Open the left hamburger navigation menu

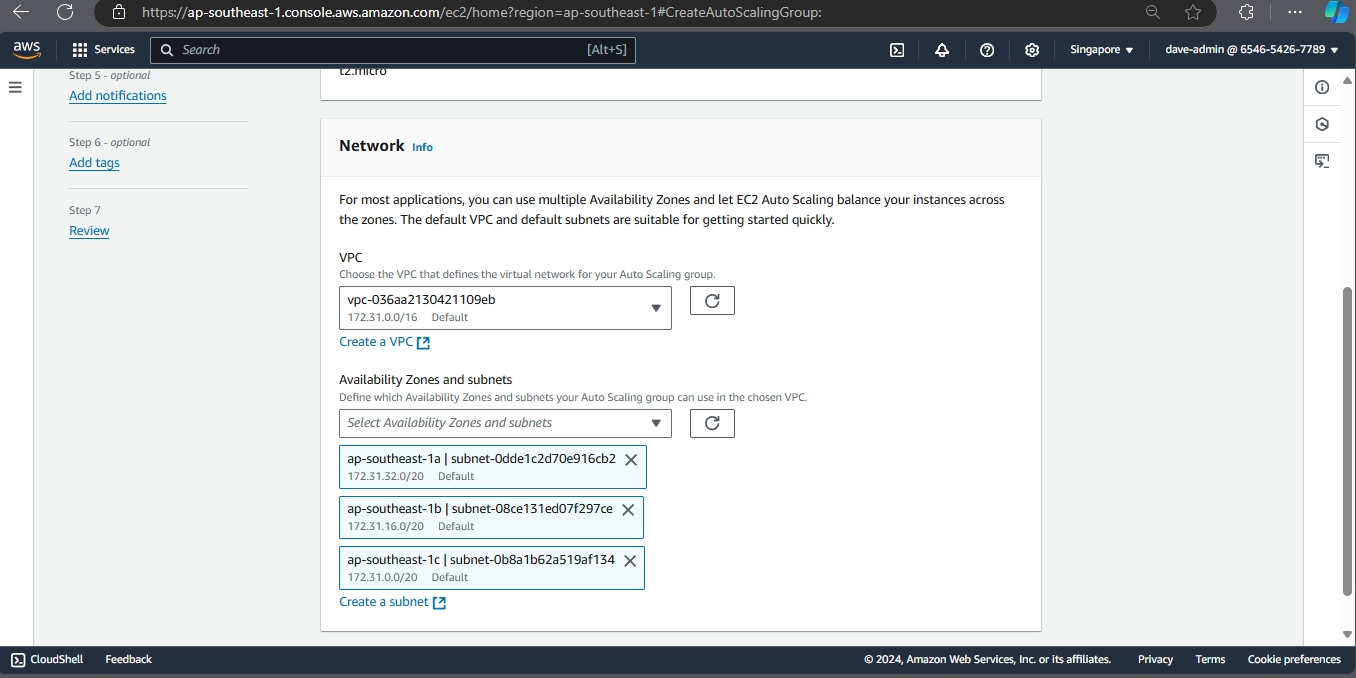pyautogui.click(x=15, y=87)
